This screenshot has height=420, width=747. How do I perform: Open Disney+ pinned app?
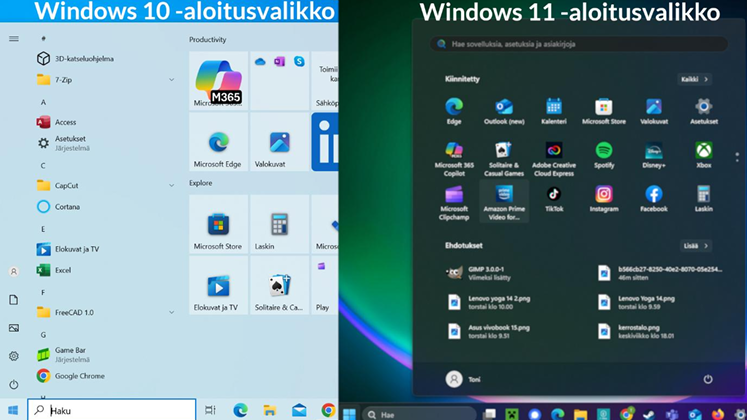(654, 155)
